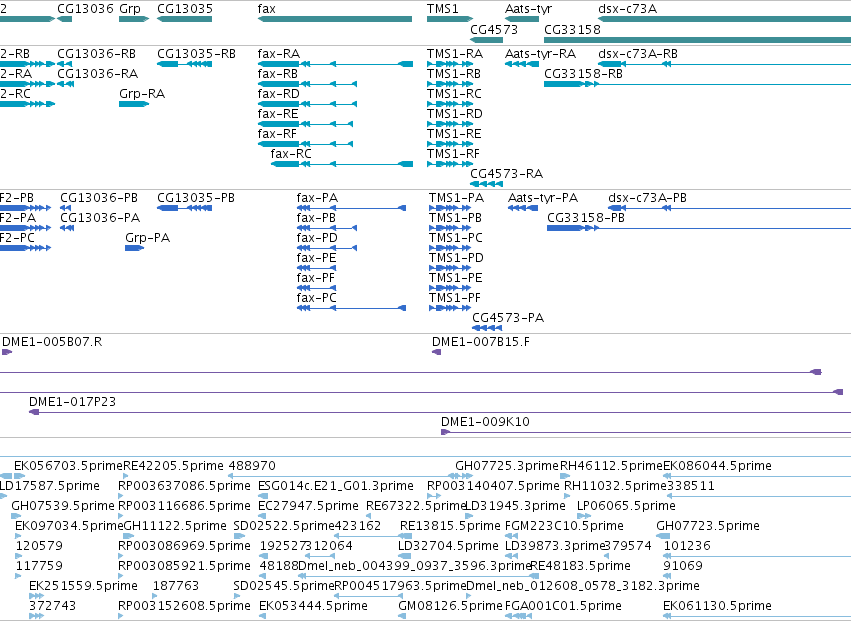Select the CG13036-RB transcript label
The height and width of the screenshot is (621, 851).
point(97,54)
